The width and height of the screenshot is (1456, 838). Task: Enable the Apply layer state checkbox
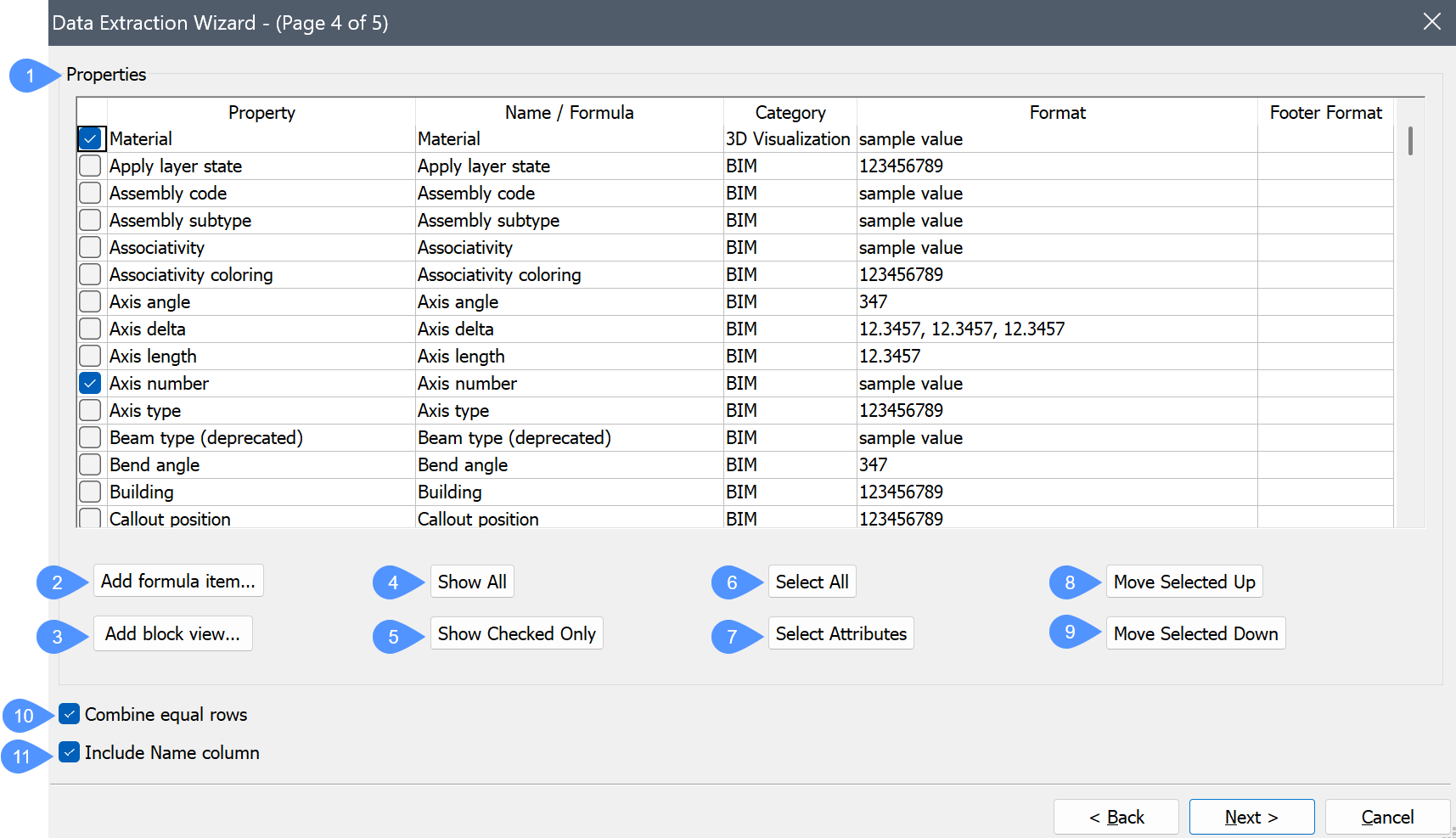click(90, 166)
